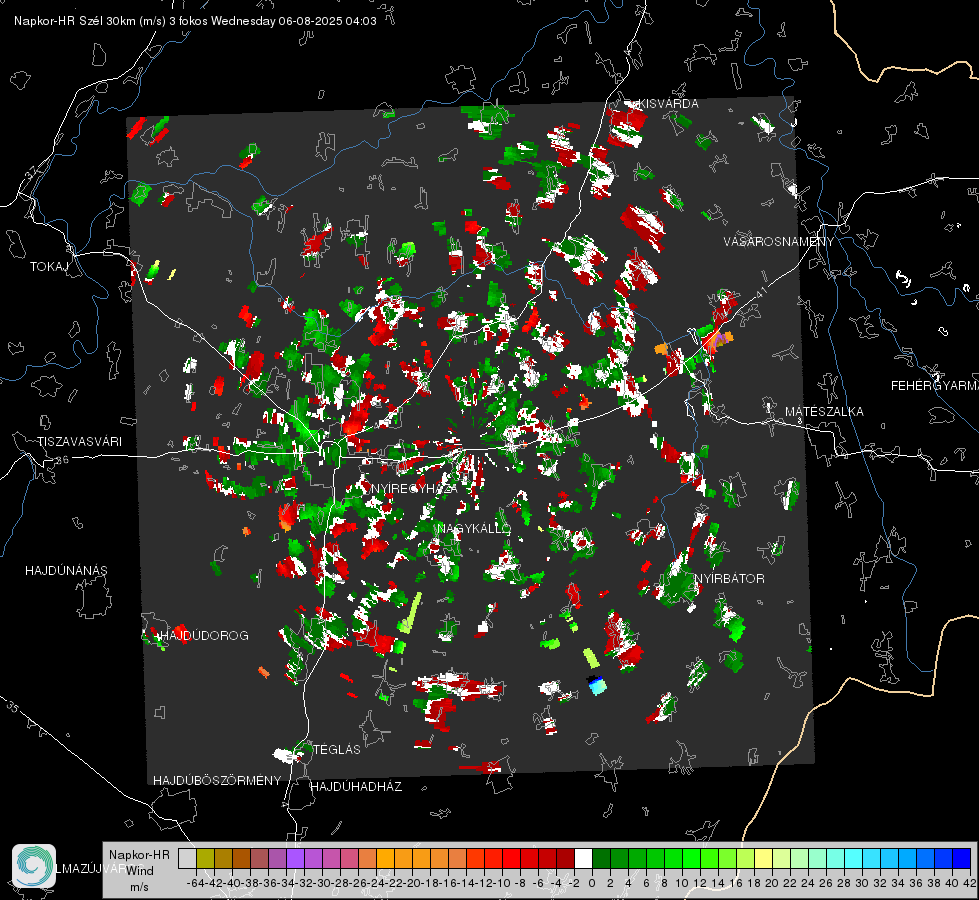This screenshot has height=900, width=979.
Task: Click the TOKAJ town label
Action: pyautogui.click(x=49, y=267)
